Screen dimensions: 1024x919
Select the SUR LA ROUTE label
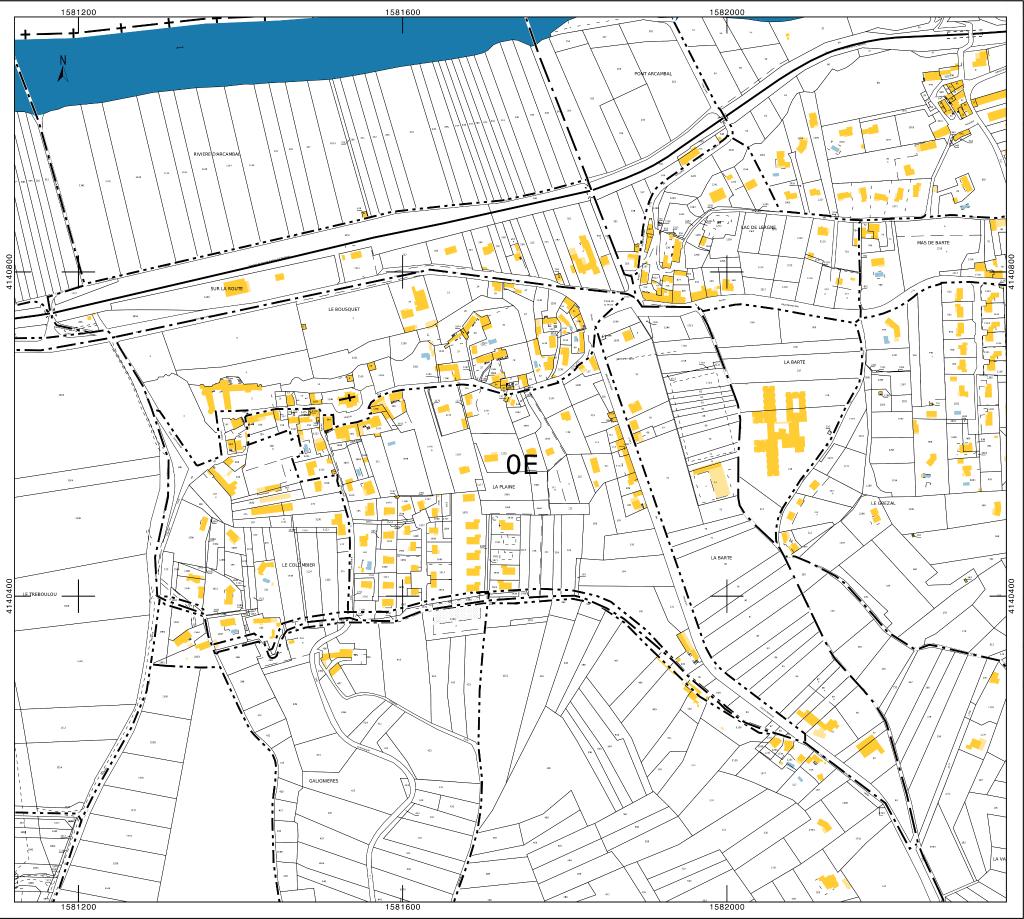pyautogui.click(x=227, y=288)
